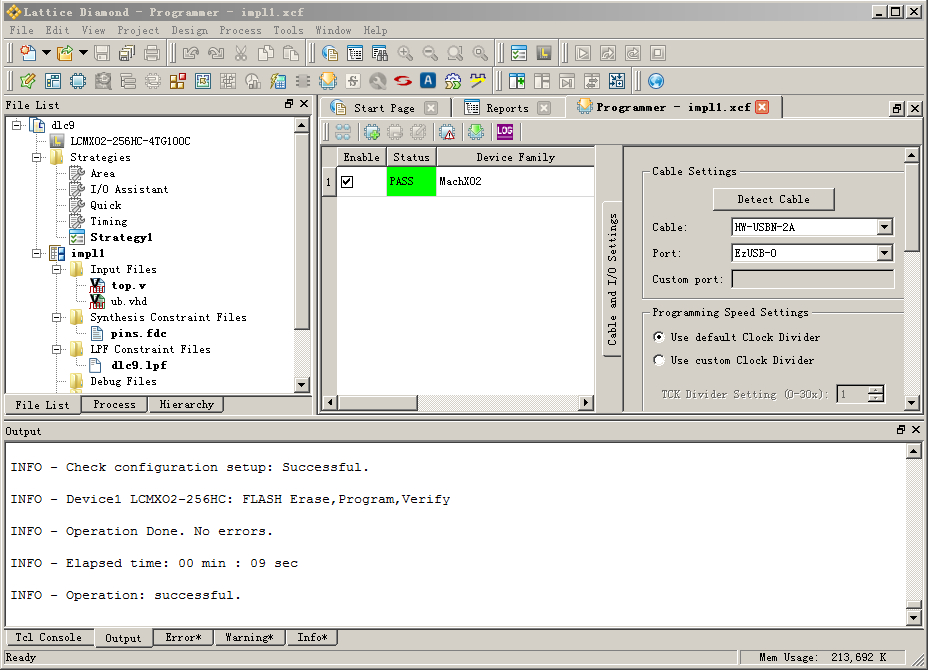Image resolution: width=928 pixels, height=670 pixels.
Task: Collapse the dlc9 project tree node
Action: pyautogui.click(x=17, y=125)
